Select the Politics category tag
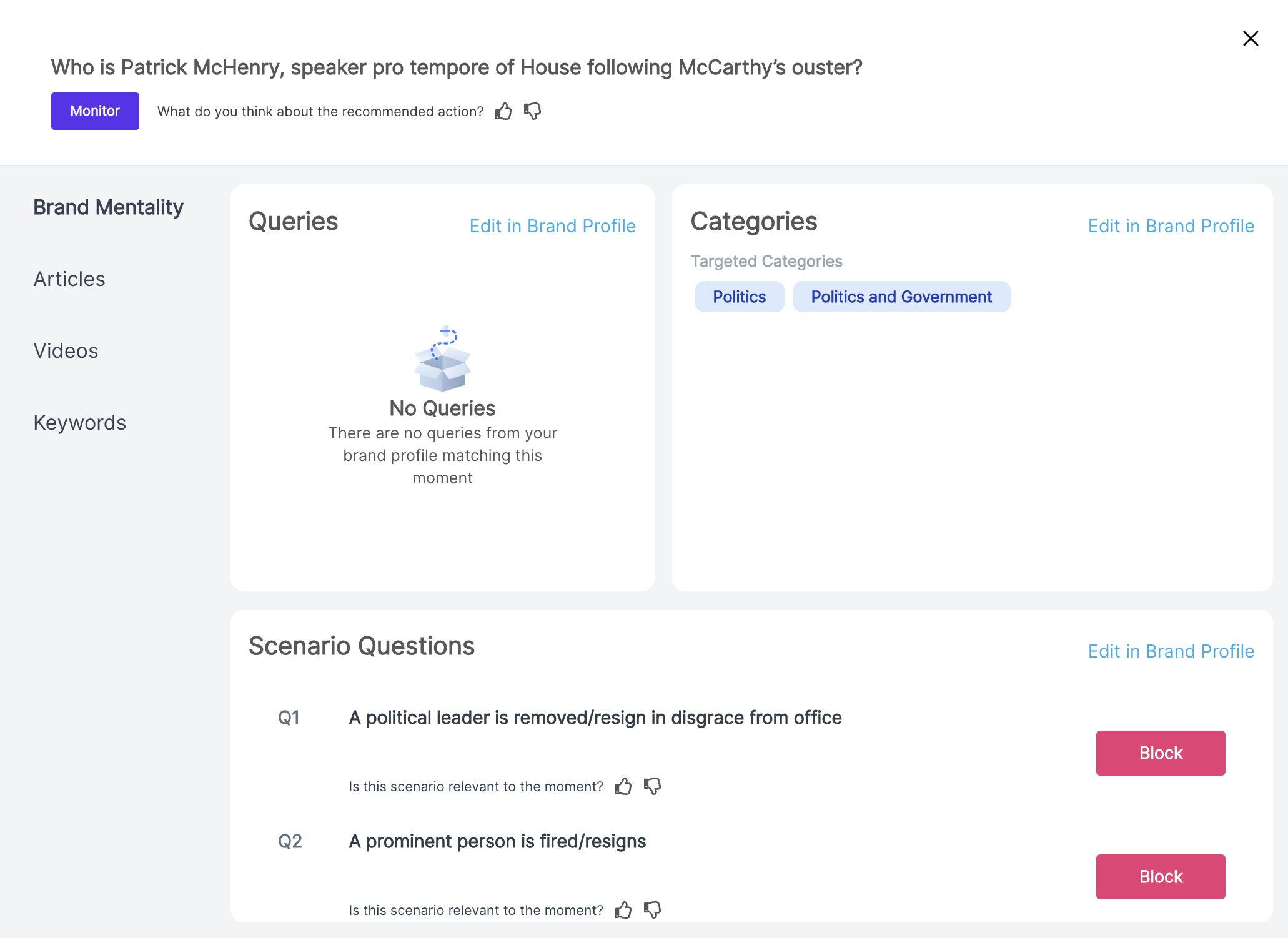The image size is (1288, 938). click(x=739, y=297)
